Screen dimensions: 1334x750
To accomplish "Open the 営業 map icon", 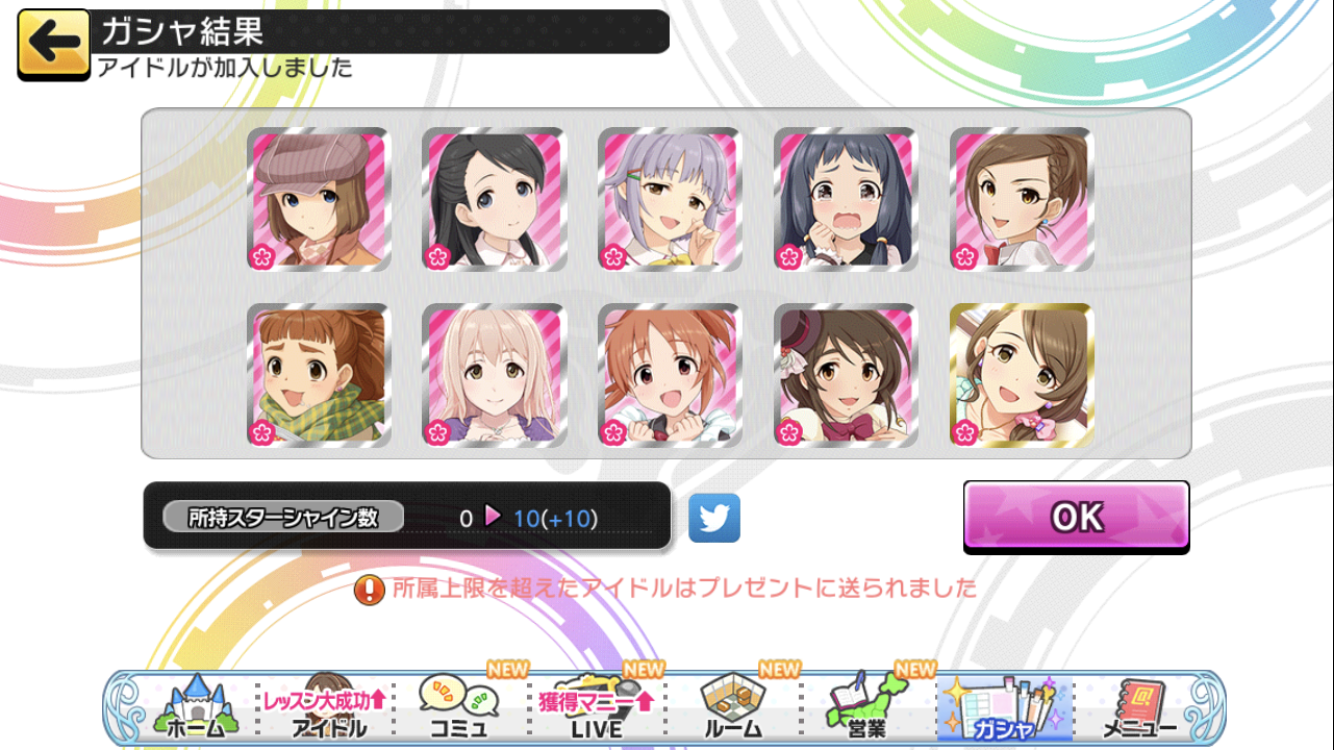I will coord(864,706).
